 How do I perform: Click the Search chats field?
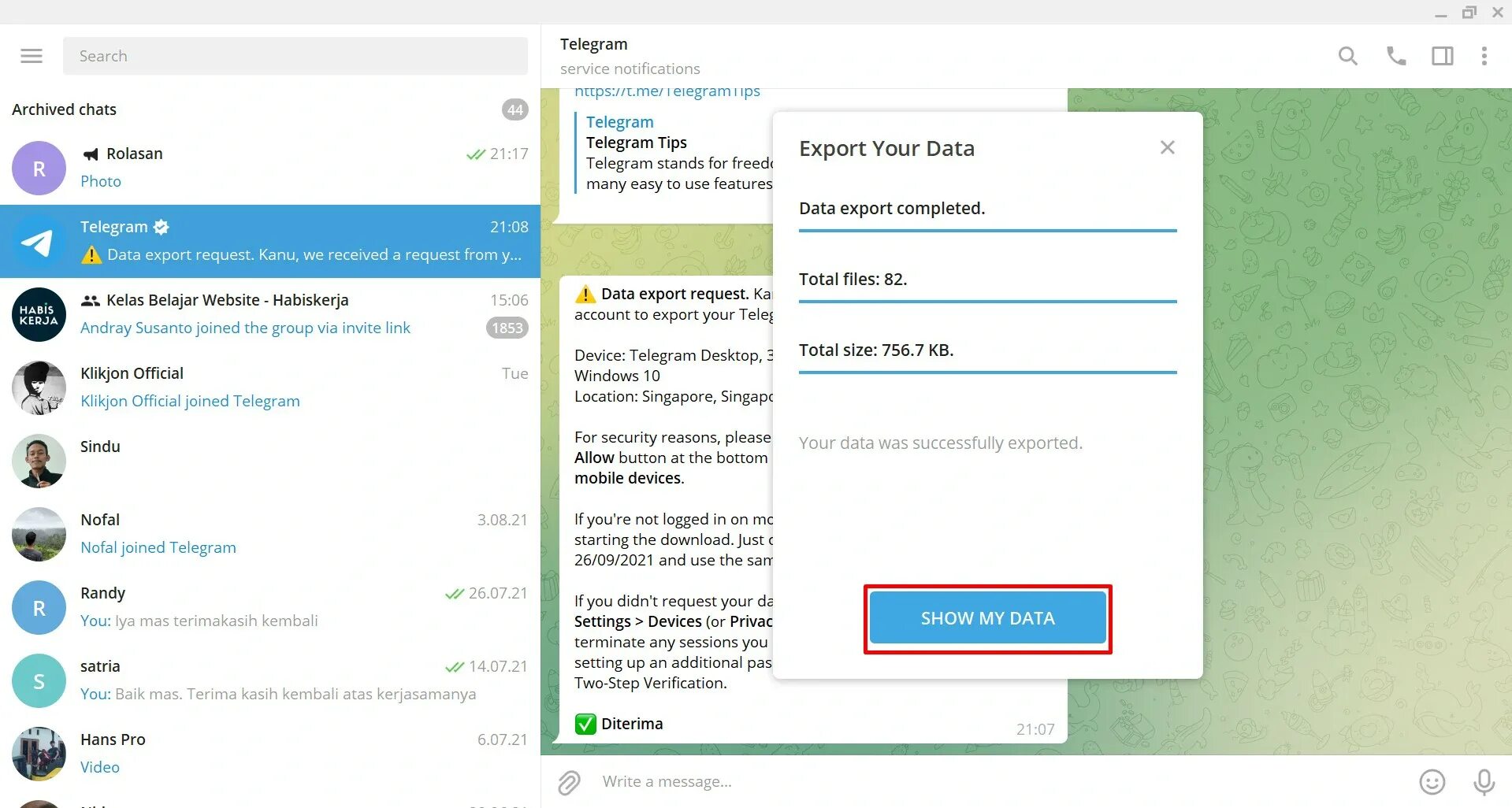(x=295, y=56)
